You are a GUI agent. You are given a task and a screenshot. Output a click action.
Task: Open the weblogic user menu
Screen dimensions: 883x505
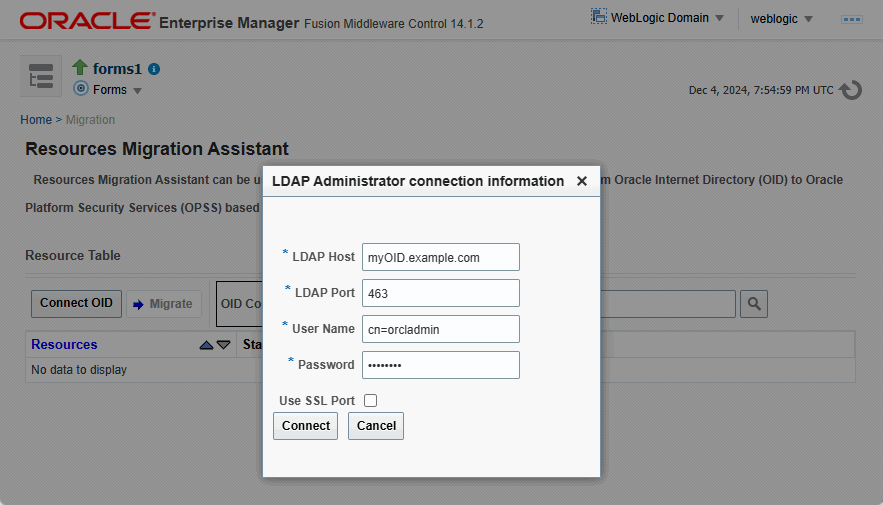782,19
